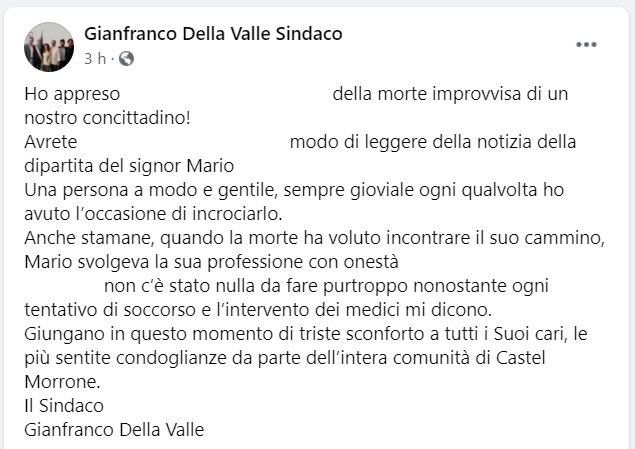Click the line starting "Una persona a modo"
Screen dimensions: 635x449
tap(296, 189)
